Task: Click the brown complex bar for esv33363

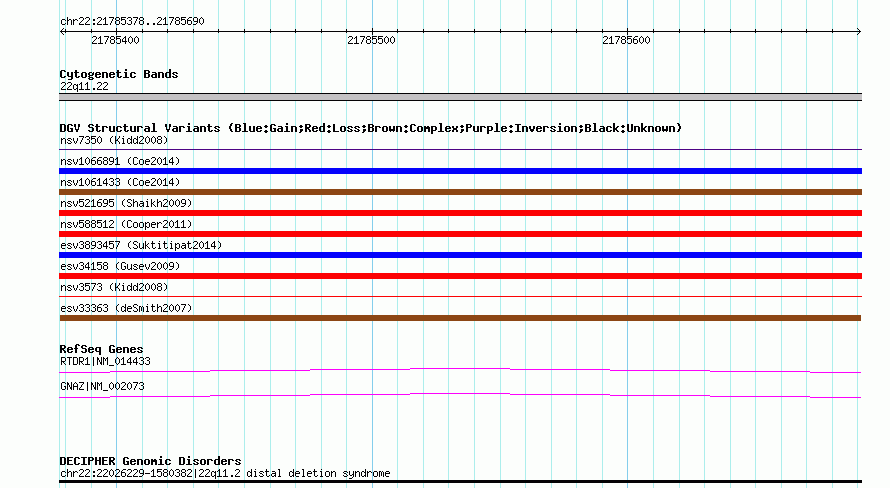Action: 460,318
